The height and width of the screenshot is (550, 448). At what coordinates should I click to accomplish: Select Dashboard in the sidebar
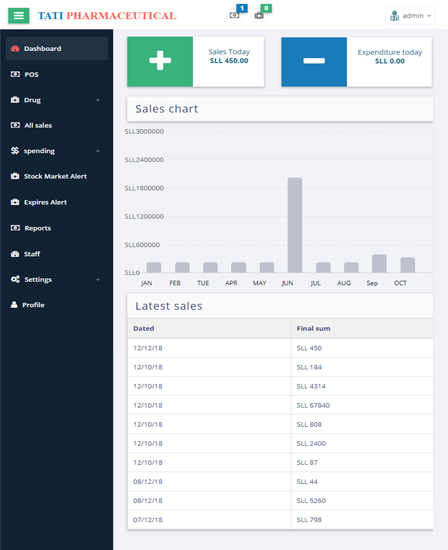pos(56,48)
